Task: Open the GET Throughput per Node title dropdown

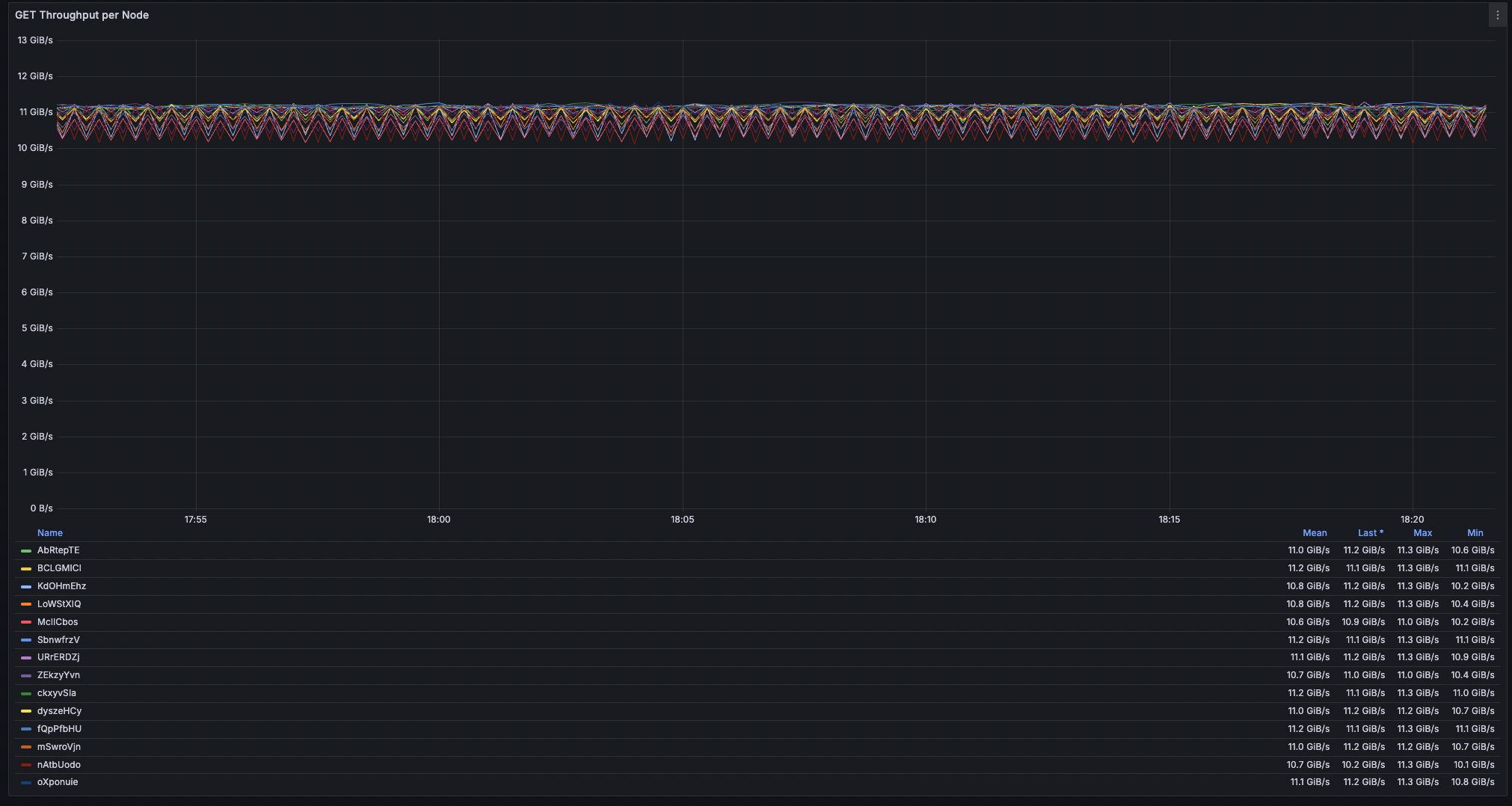Action: (x=82, y=15)
